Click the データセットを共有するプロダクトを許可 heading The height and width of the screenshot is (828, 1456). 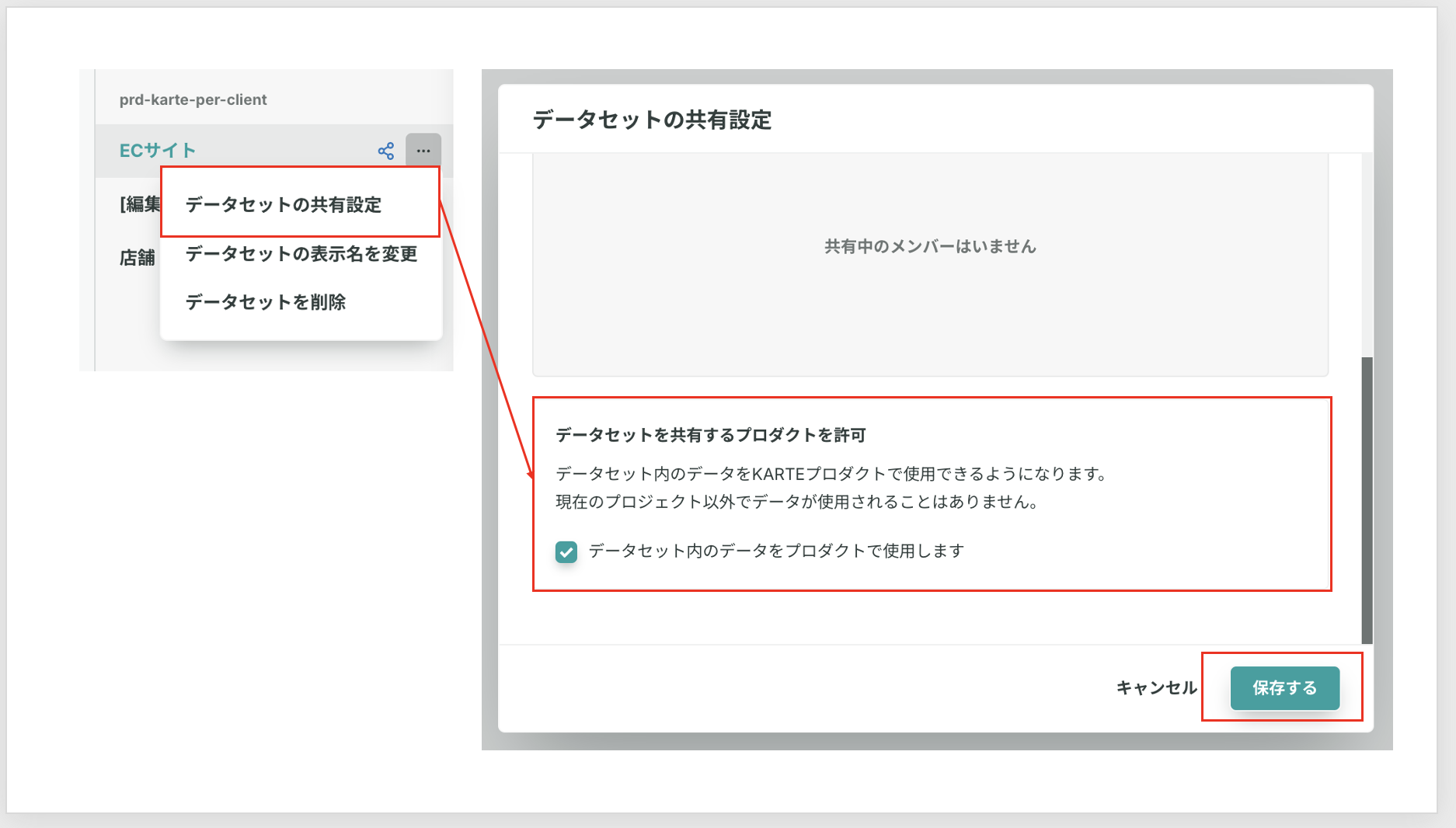[x=711, y=435]
